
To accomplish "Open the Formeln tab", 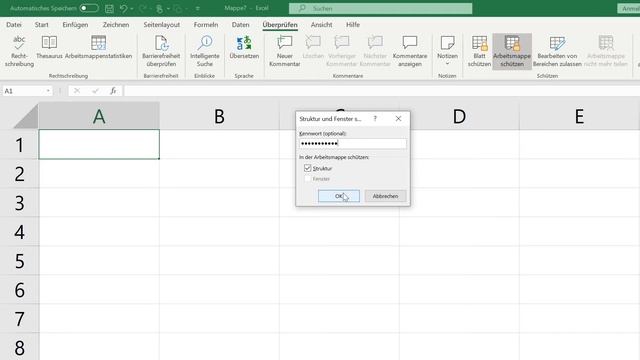I will point(206,24).
